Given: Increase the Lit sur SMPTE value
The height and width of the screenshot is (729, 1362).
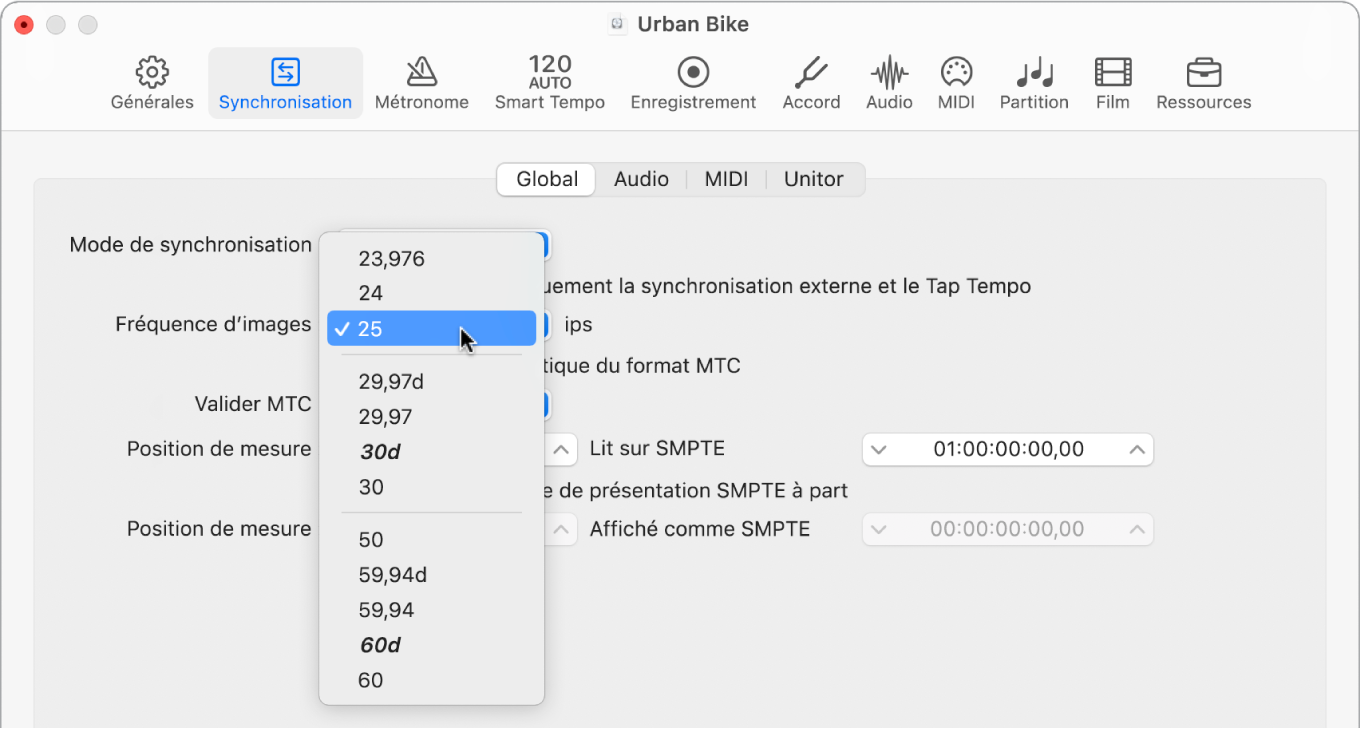Looking at the screenshot, I should (x=1137, y=450).
